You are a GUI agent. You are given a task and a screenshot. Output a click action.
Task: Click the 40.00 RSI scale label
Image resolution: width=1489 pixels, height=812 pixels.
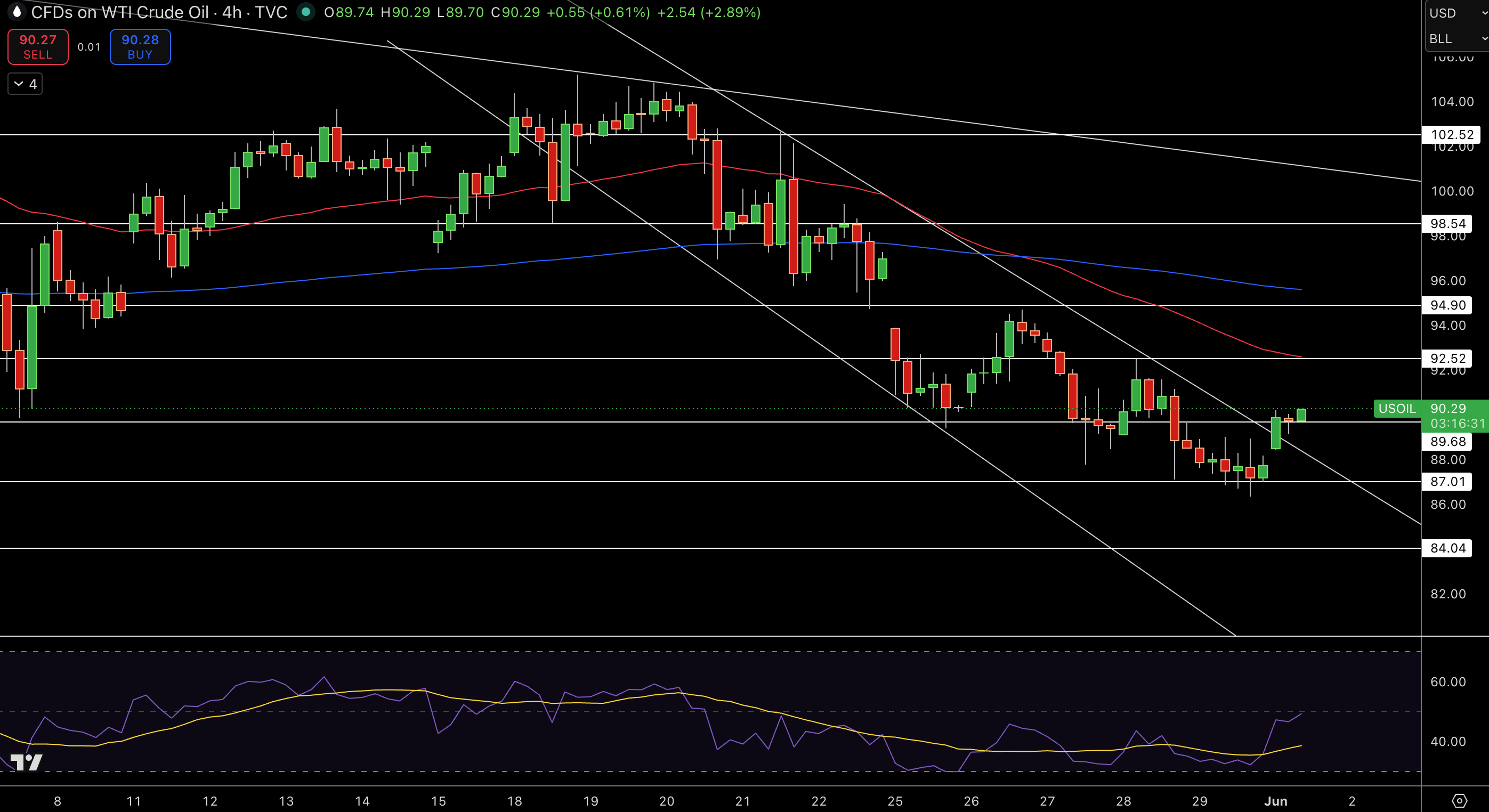point(1448,742)
